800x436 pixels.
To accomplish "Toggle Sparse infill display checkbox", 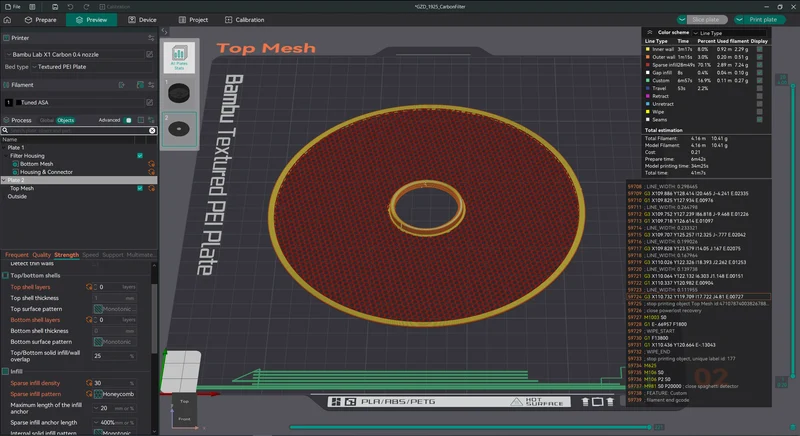I will click(x=759, y=65).
